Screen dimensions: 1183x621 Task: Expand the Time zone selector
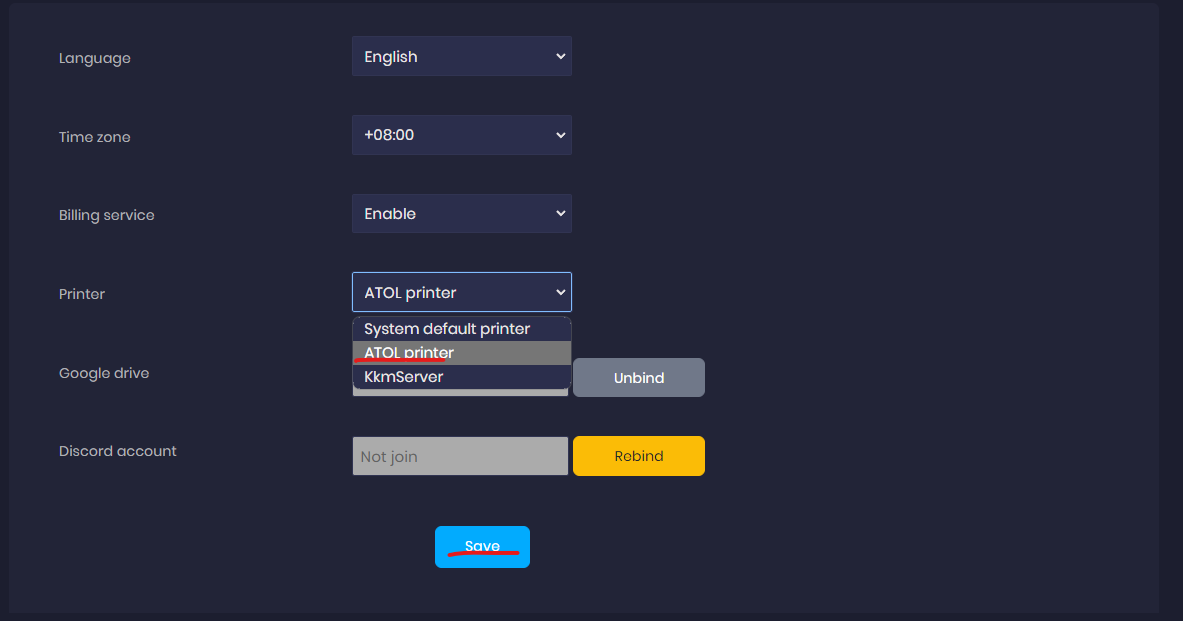click(x=461, y=135)
